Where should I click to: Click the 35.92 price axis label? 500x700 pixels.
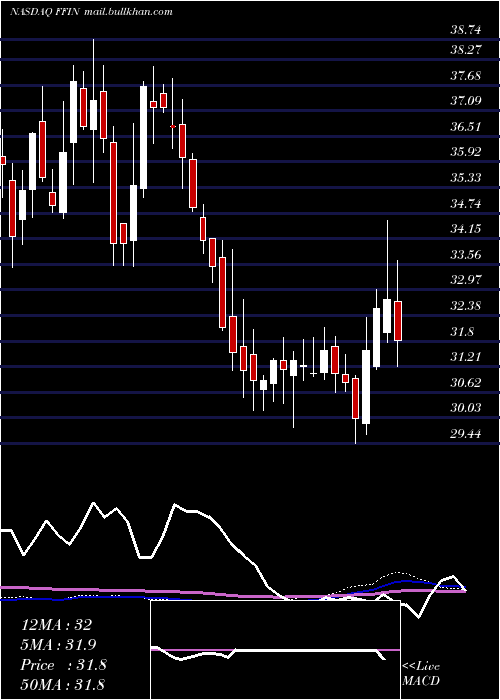pos(466,152)
